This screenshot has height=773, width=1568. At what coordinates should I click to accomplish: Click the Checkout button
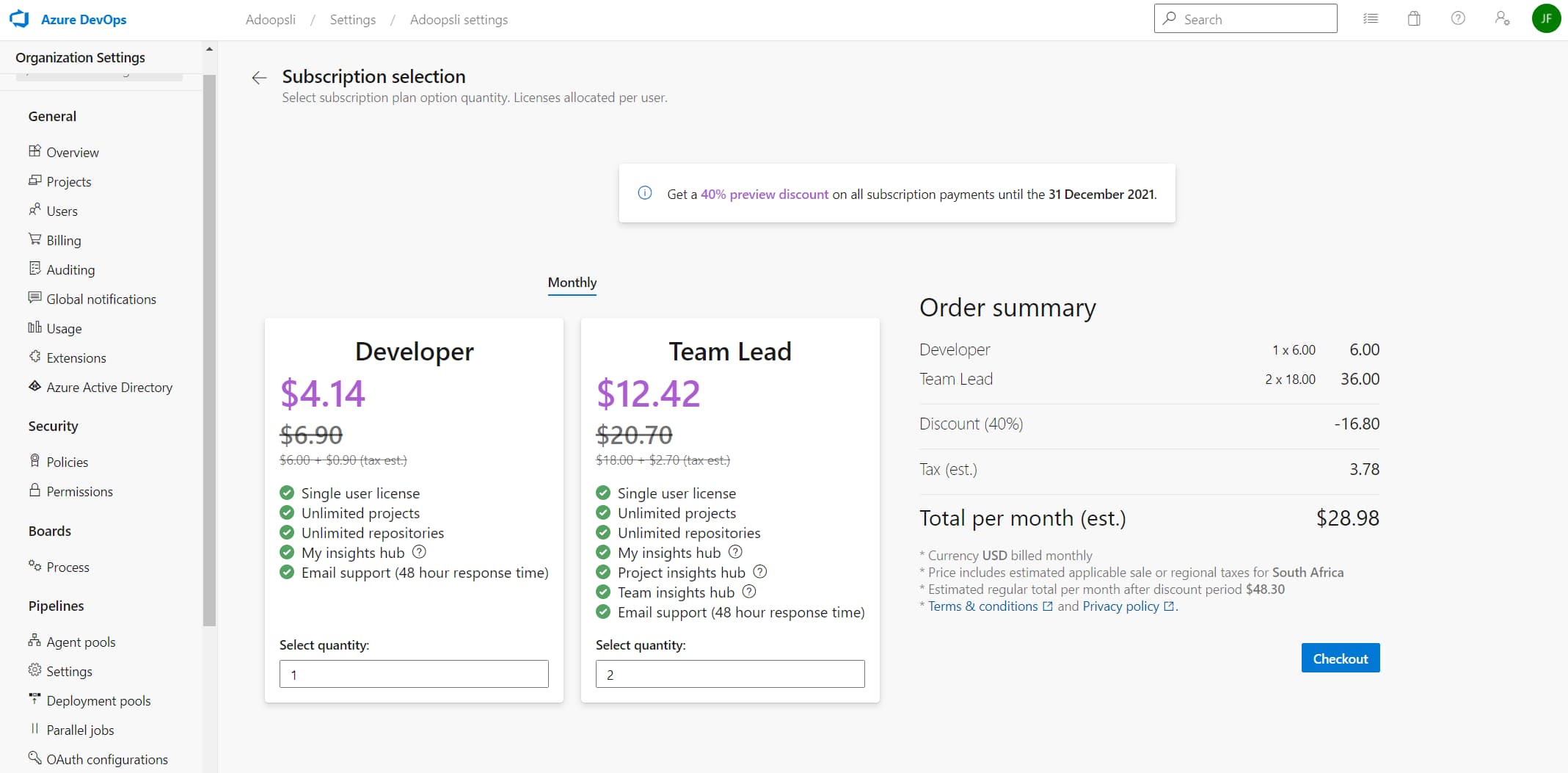tap(1341, 658)
